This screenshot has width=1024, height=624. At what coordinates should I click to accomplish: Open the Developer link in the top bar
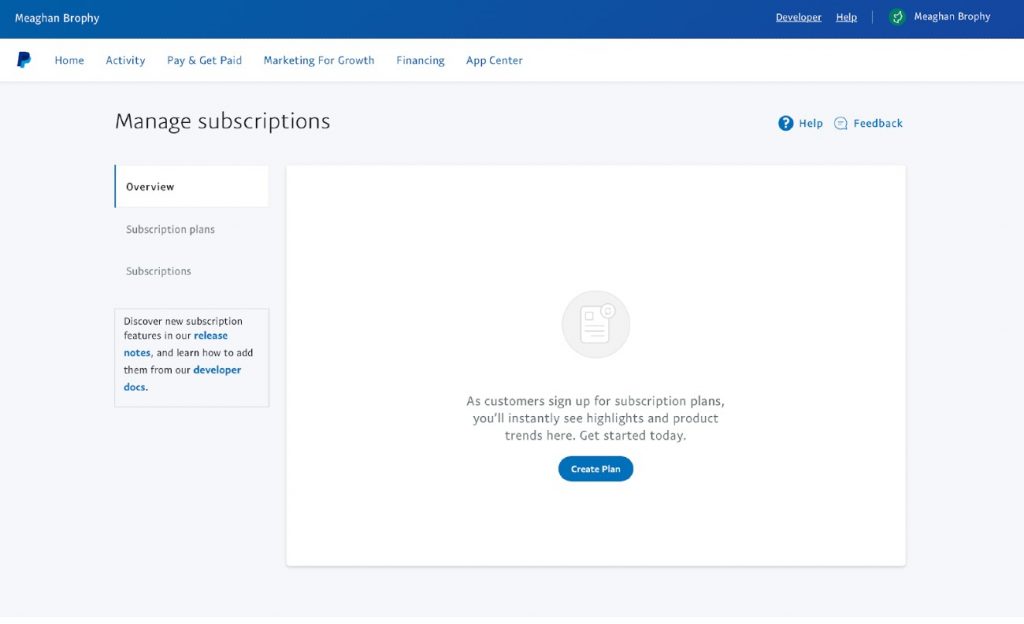pyautogui.click(x=798, y=17)
